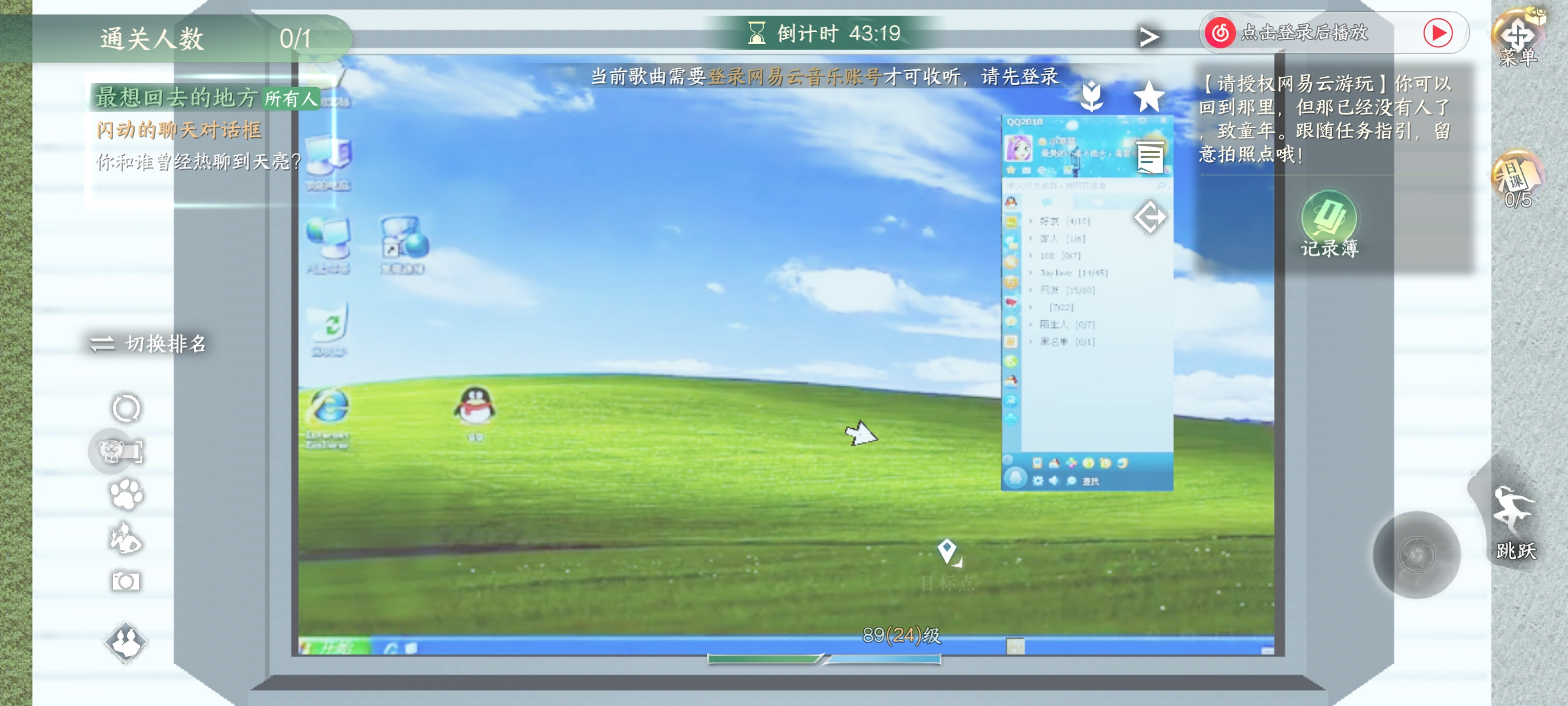The width and height of the screenshot is (1568, 706).
Task: Click the NetEase Cloud Music logo
Action: tap(1220, 33)
